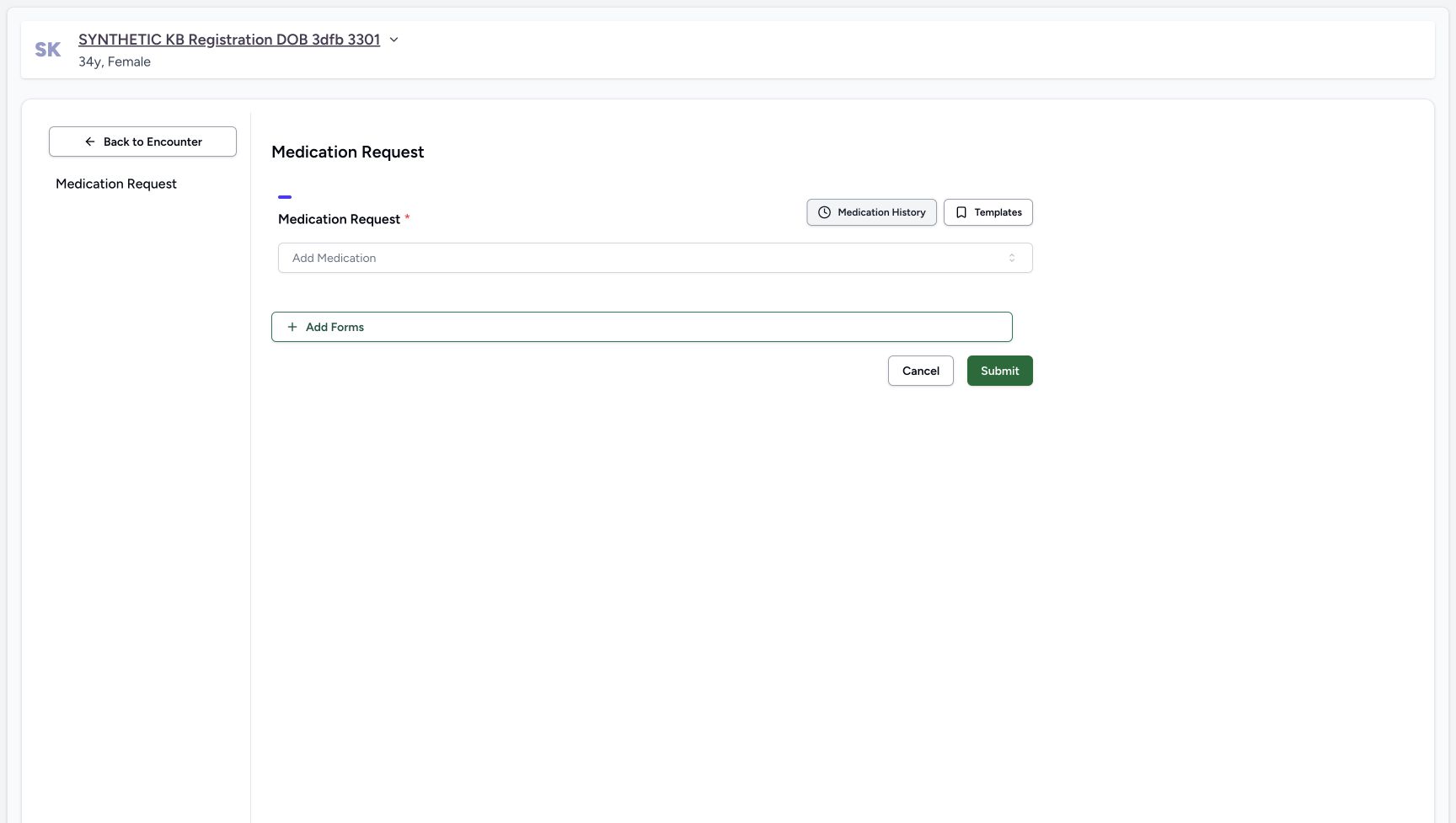The image size is (1456, 823).
Task: Open the patient name link
Action: coord(229,40)
